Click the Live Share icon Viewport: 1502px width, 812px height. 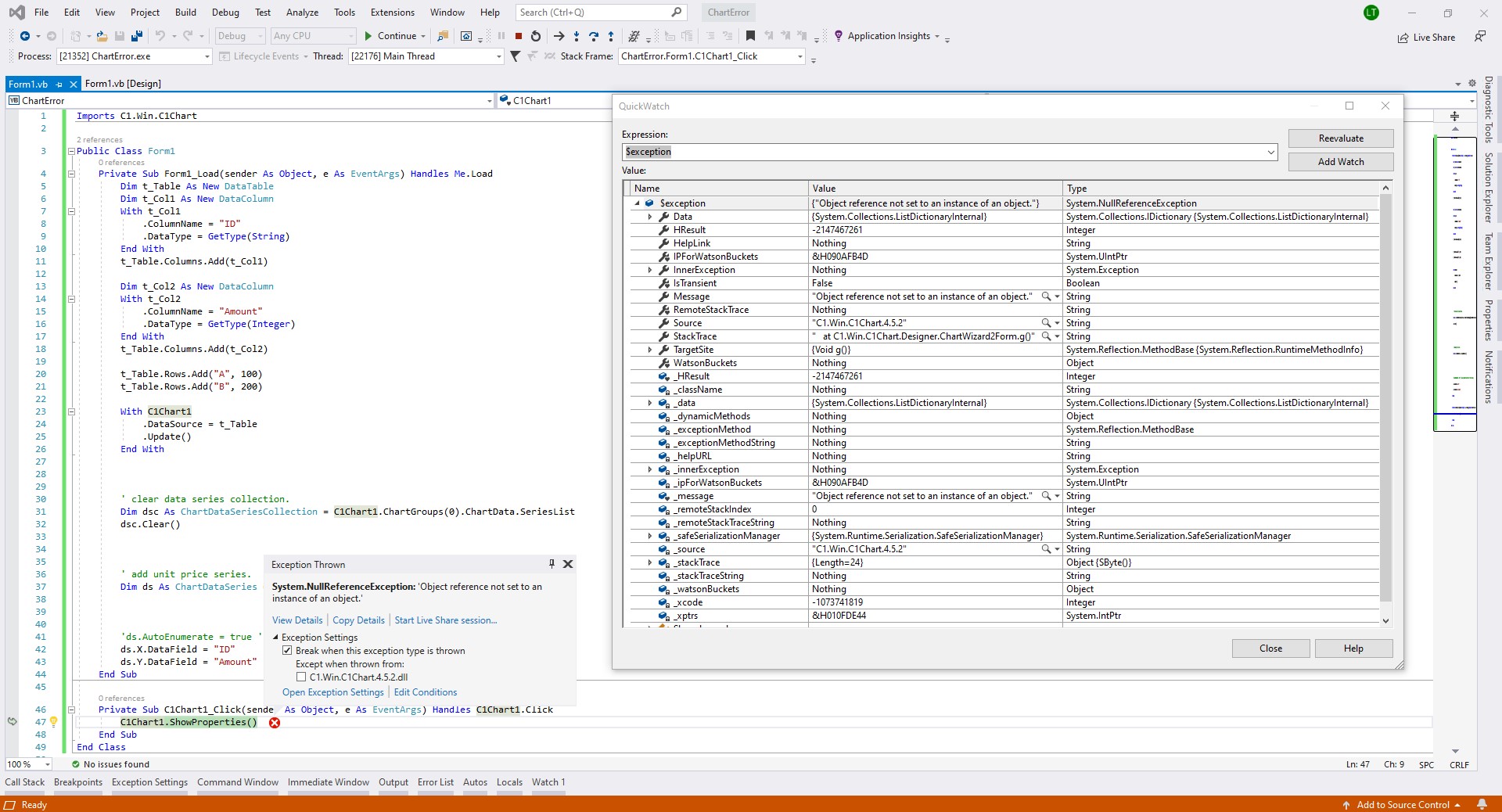click(x=1403, y=38)
